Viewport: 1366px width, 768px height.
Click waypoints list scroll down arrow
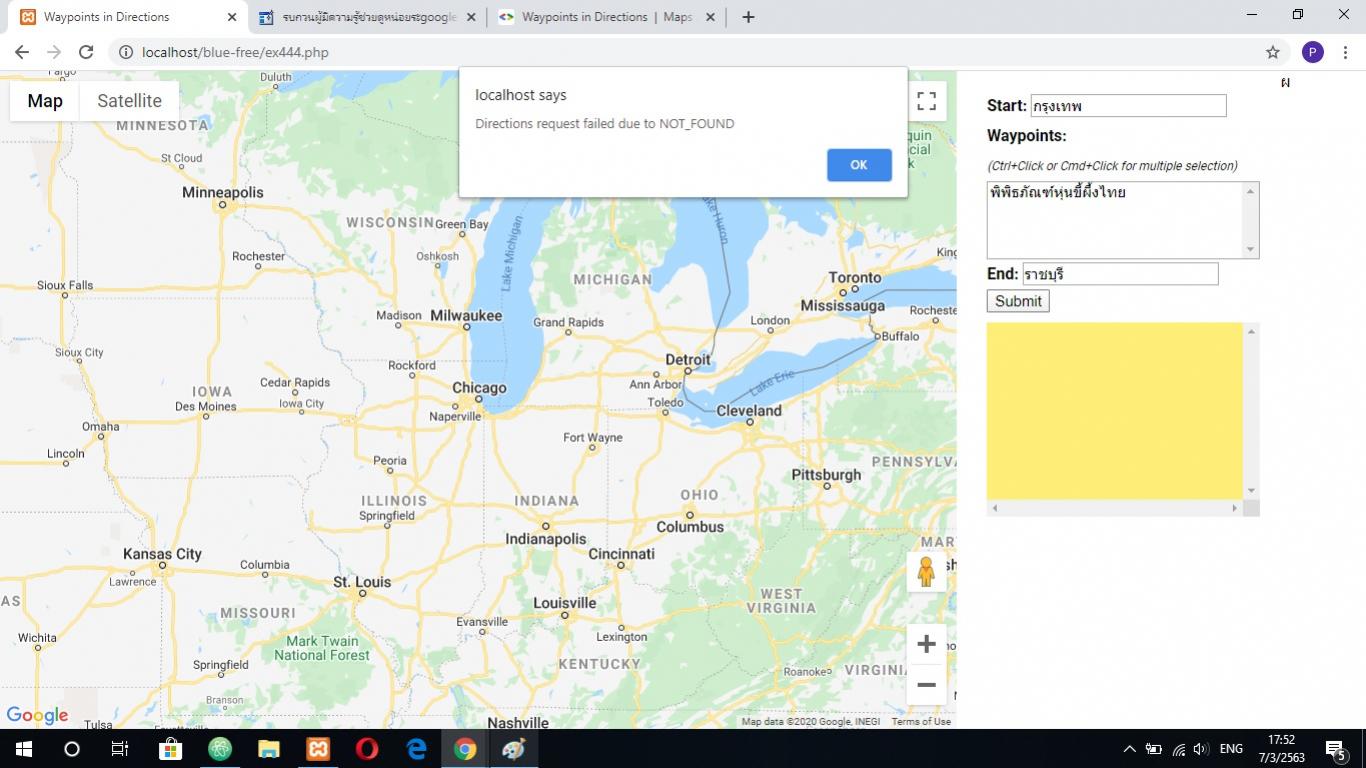1250,250
